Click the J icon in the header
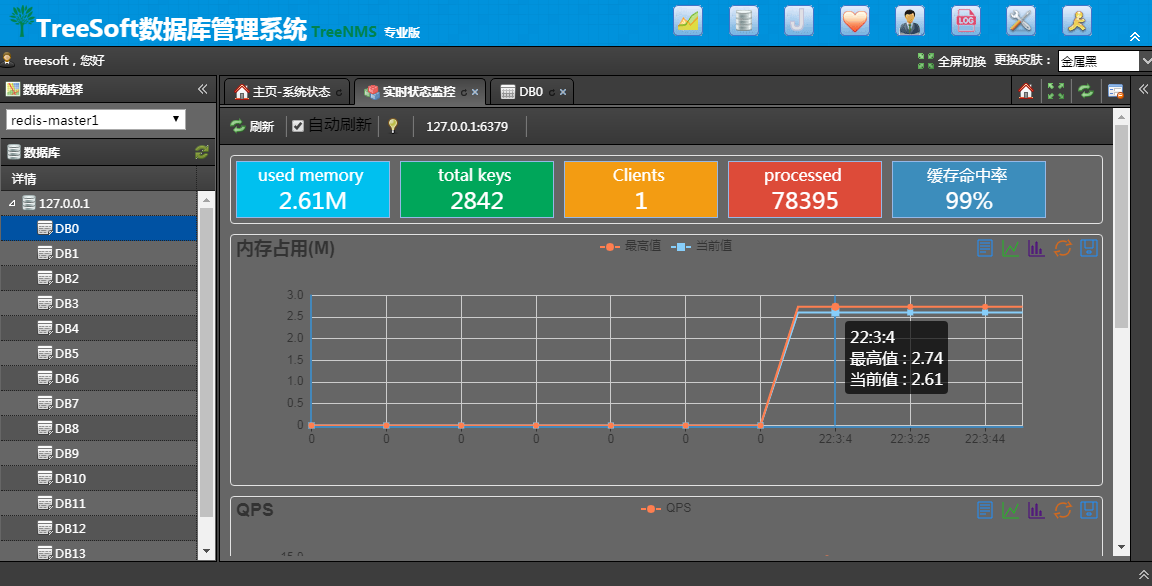This screenshot has height=586, width=1152. coord(799,21)
